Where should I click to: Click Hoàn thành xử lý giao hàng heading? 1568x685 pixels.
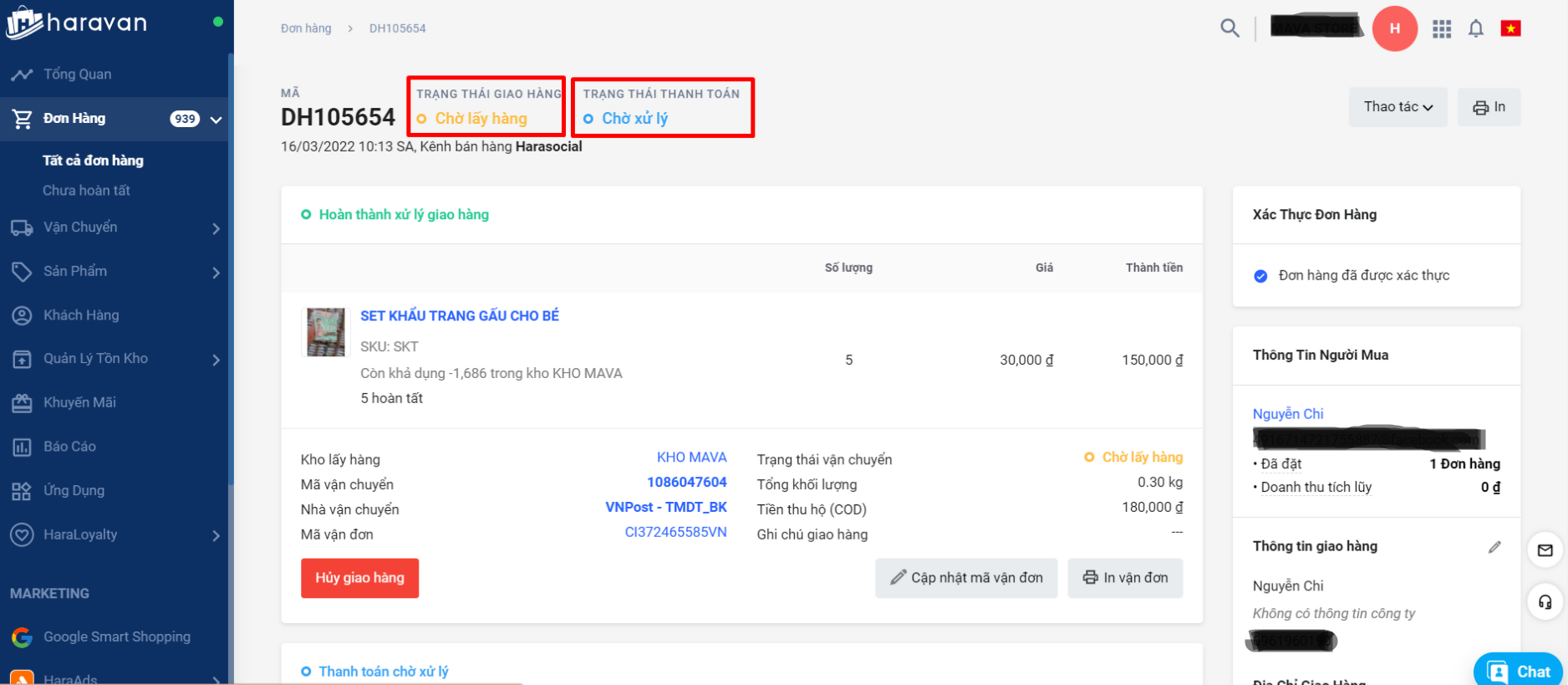[404, 215]
